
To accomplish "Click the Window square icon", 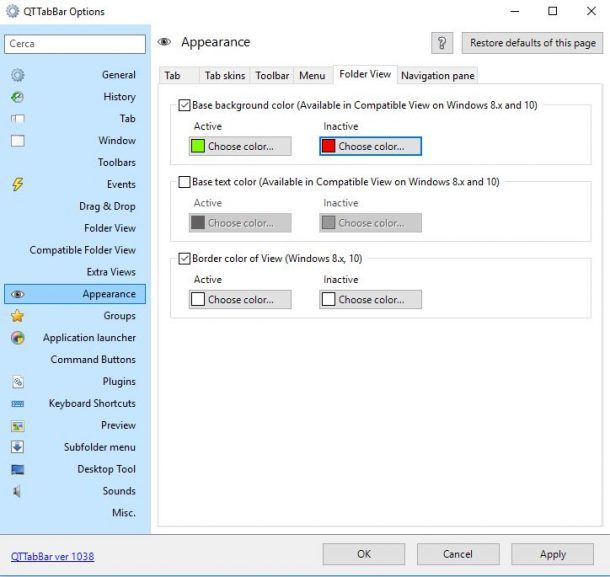I will [18, 140].
